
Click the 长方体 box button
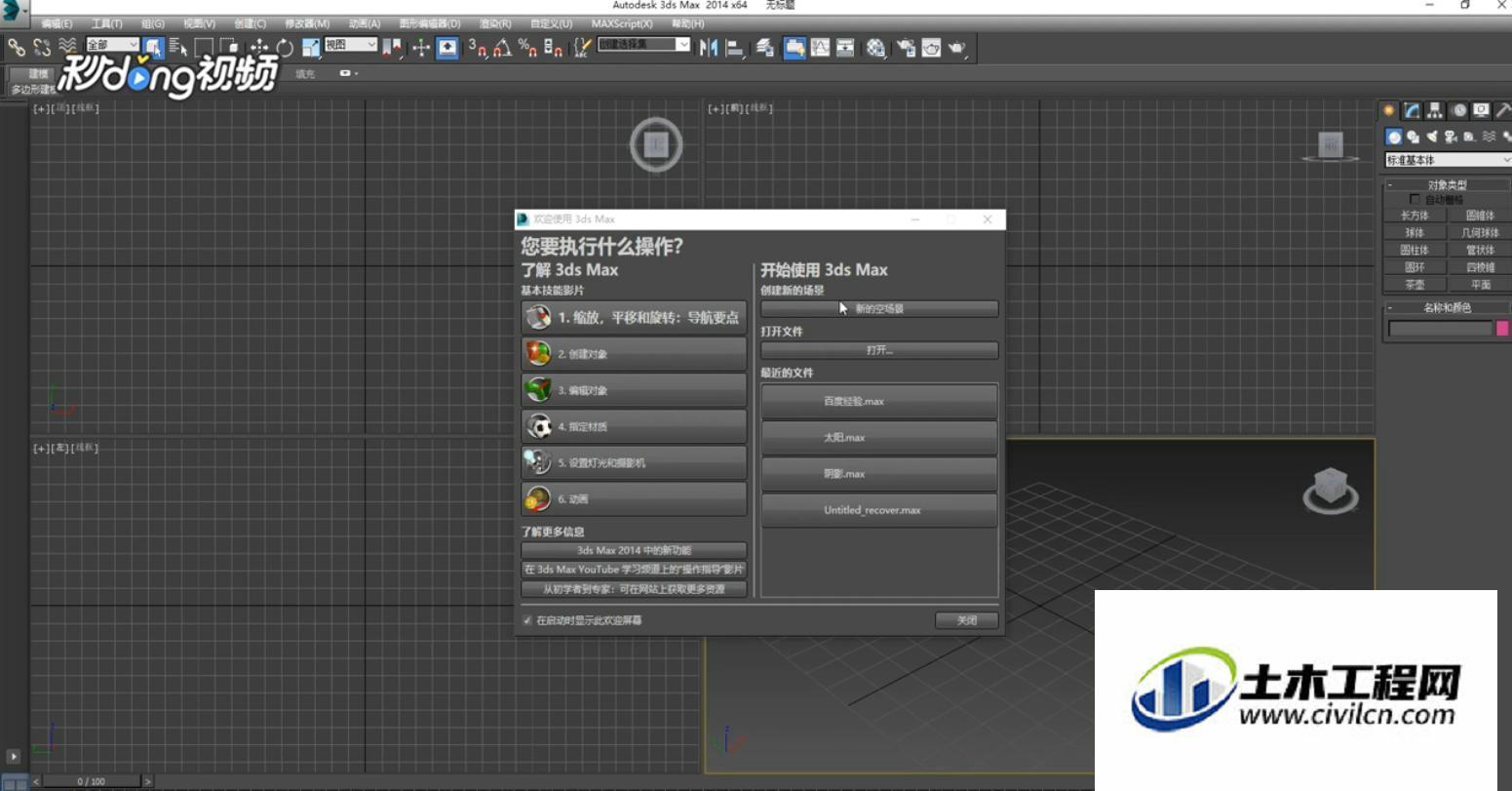coord(1415,216)
